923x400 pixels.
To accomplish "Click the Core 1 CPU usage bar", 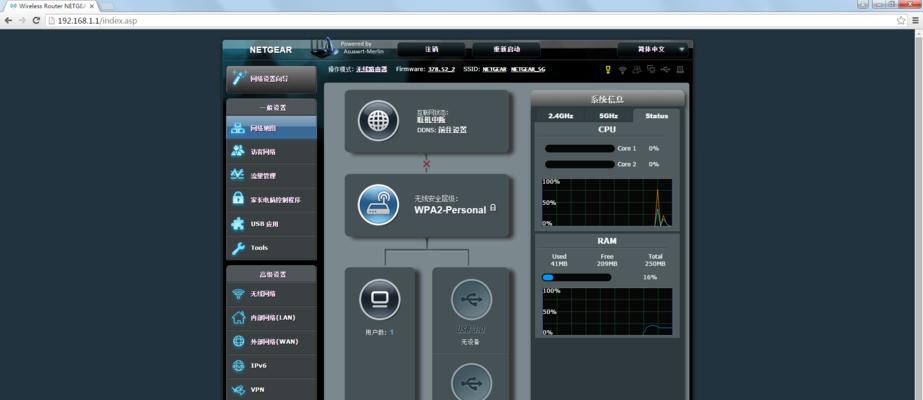I will [x=580, y=149].
